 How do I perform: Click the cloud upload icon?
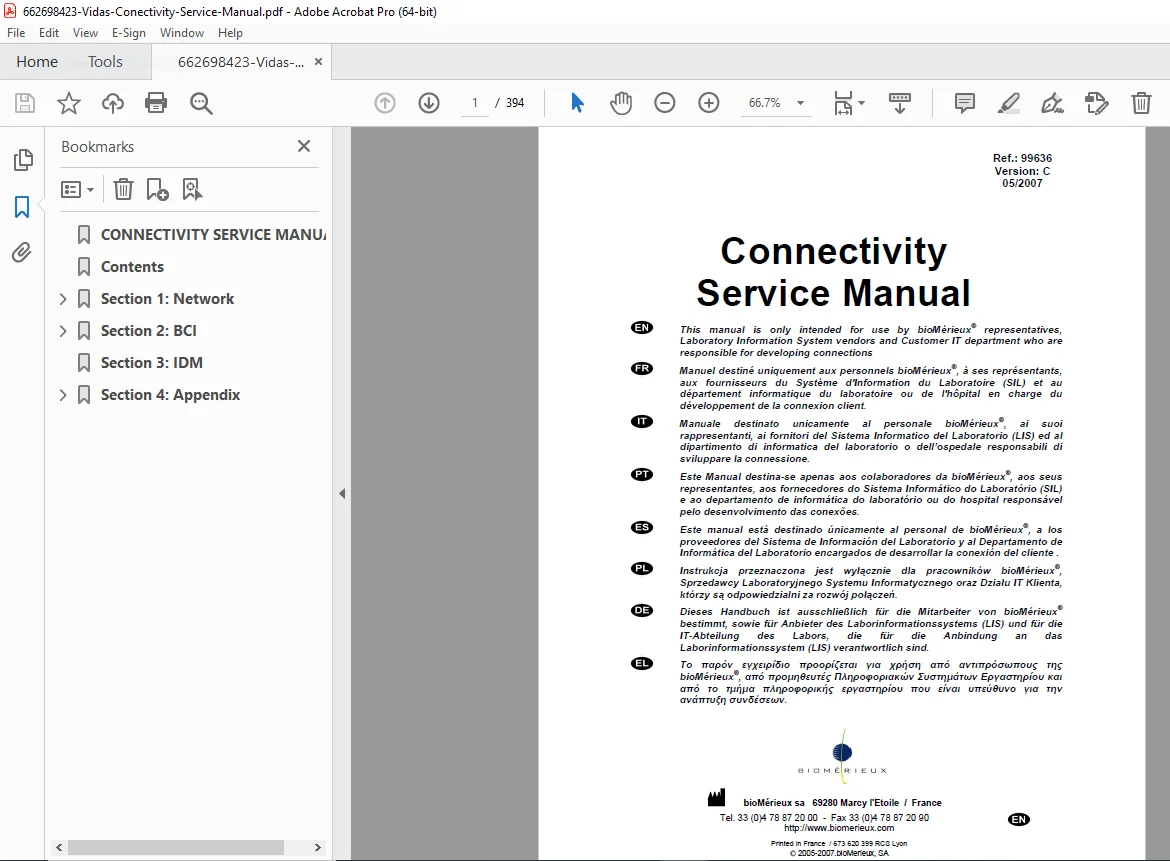tap(113, 103)
